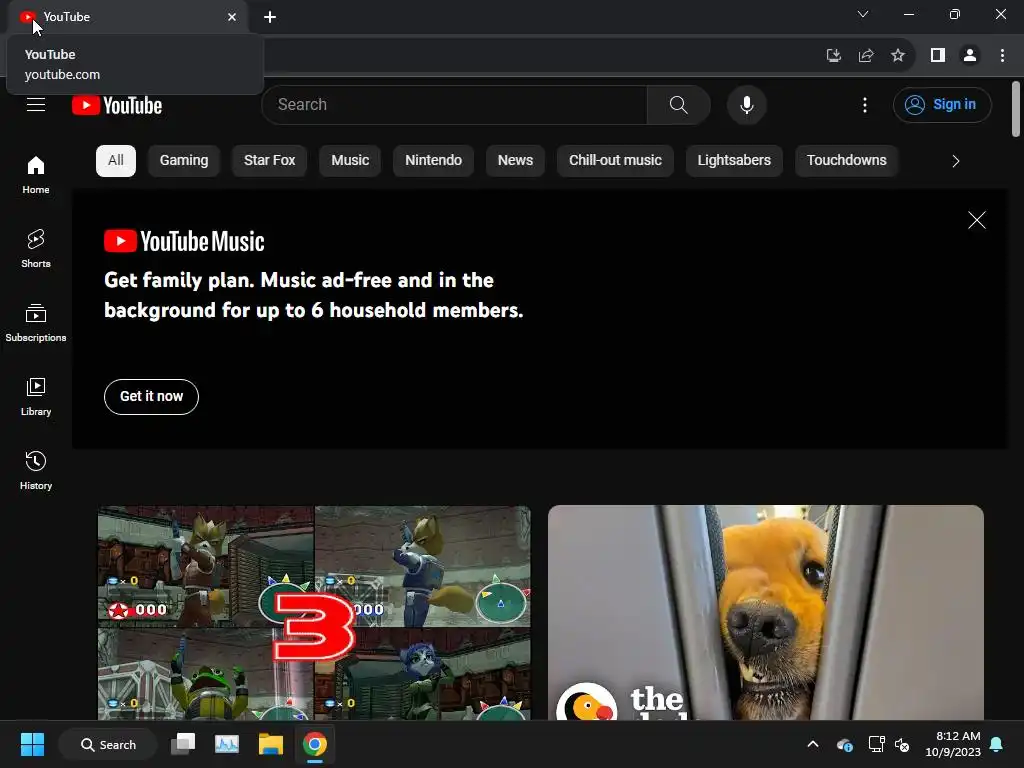Click the OneDrive cloud tray icon
This screenshot has height=768, width=1024.
844,744
